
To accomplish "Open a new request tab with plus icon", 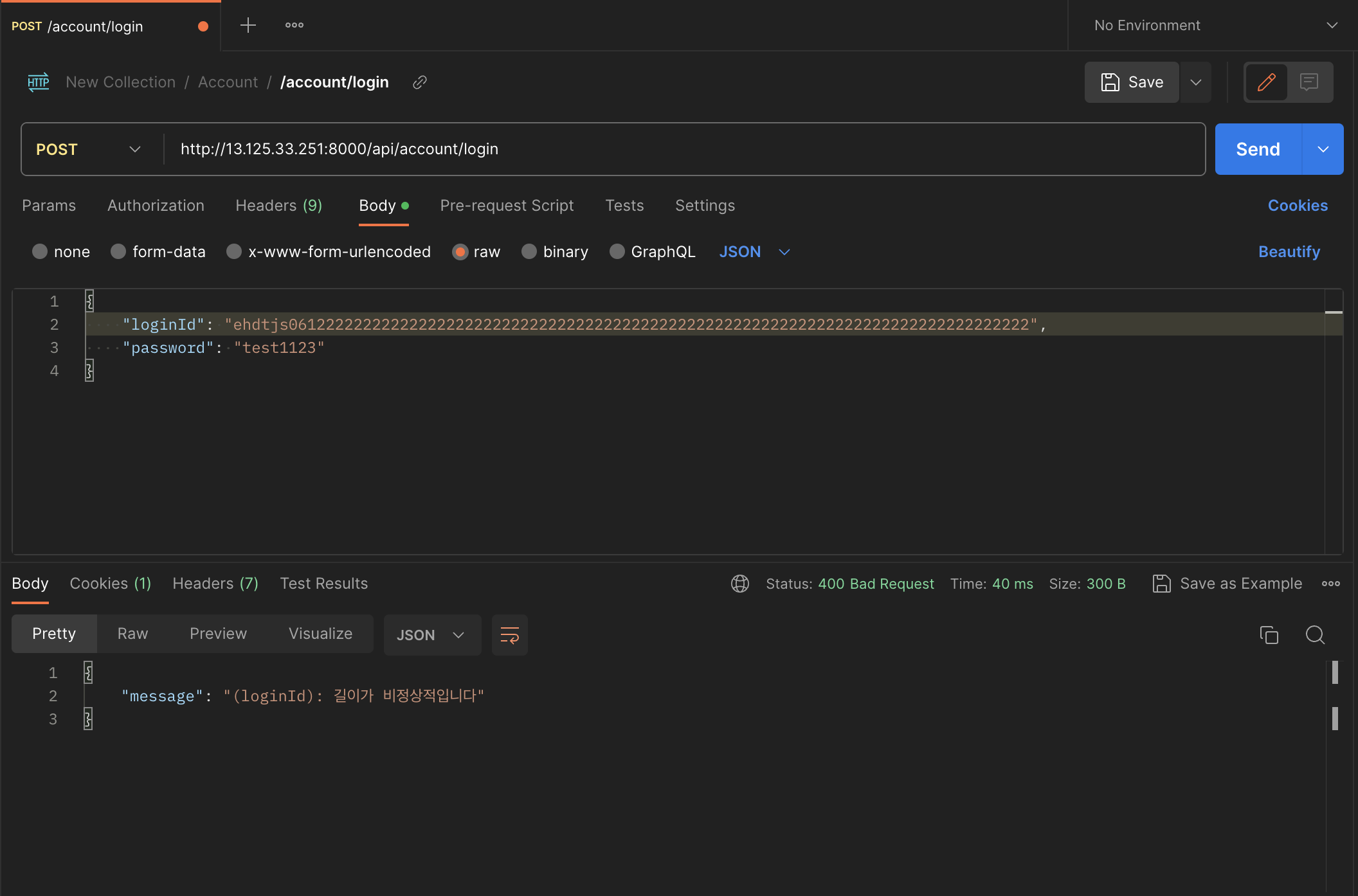I will [248, 26].
